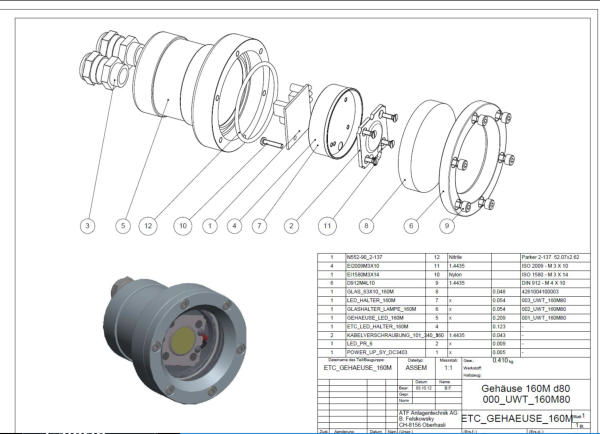Click the 'Nitrile' material cell

point(469,257)
